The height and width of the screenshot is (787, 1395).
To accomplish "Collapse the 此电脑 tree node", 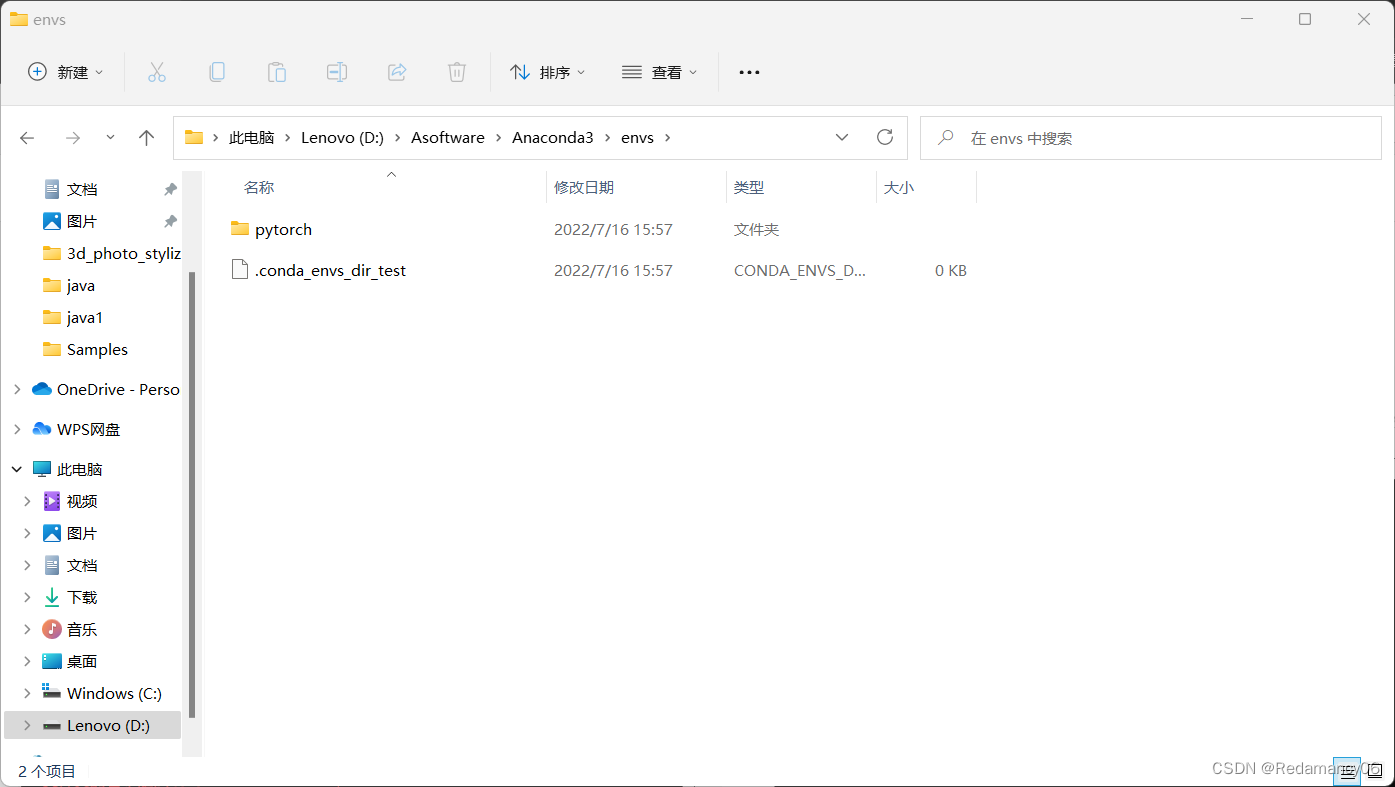I will tap(17, 469).
